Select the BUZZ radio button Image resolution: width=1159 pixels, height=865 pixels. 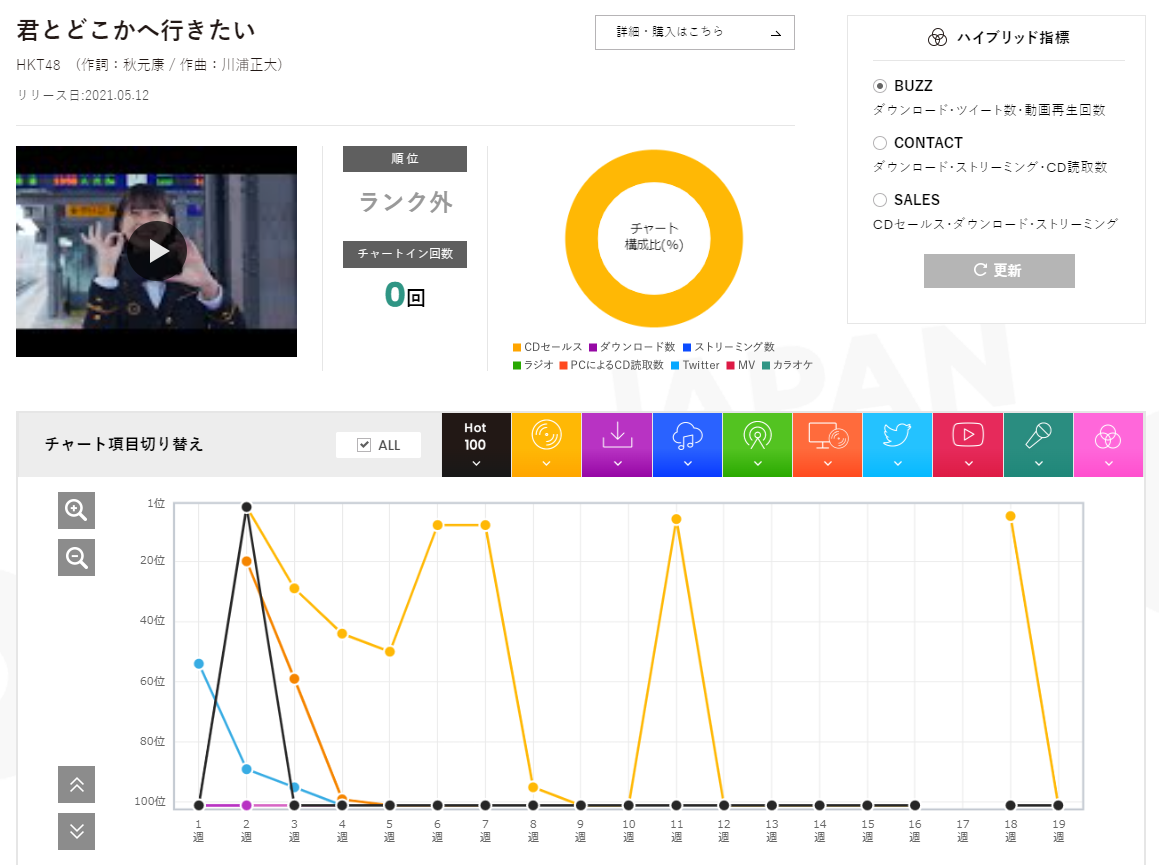880,86
